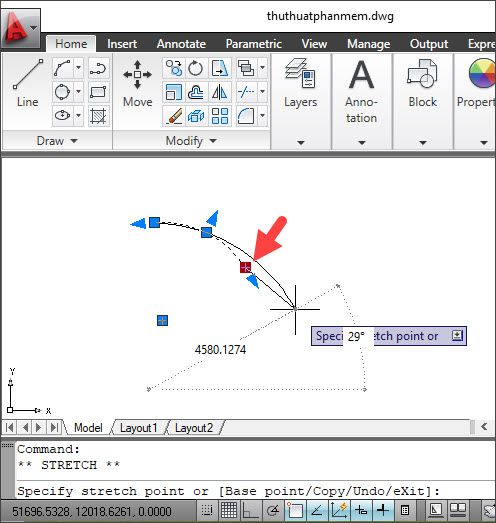Switch to the View ribbon tab

[x=314, y=44]
